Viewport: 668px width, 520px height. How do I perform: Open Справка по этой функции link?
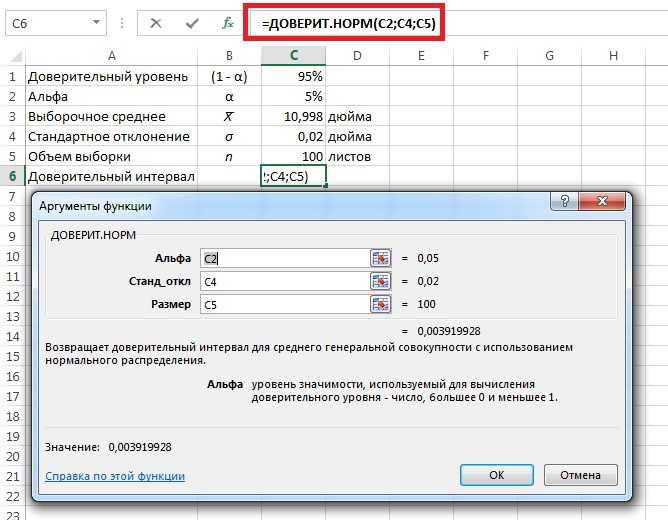[x=115, y=476]
